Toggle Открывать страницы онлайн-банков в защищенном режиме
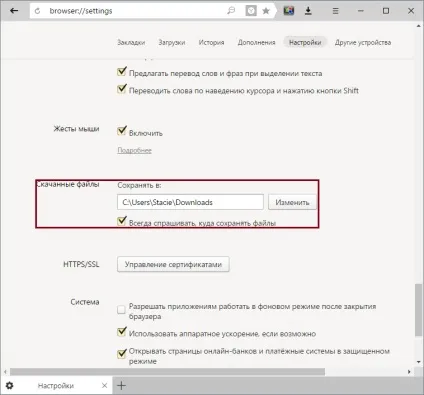The width and height of the screenshot is (424, 395). click(122, 354)
